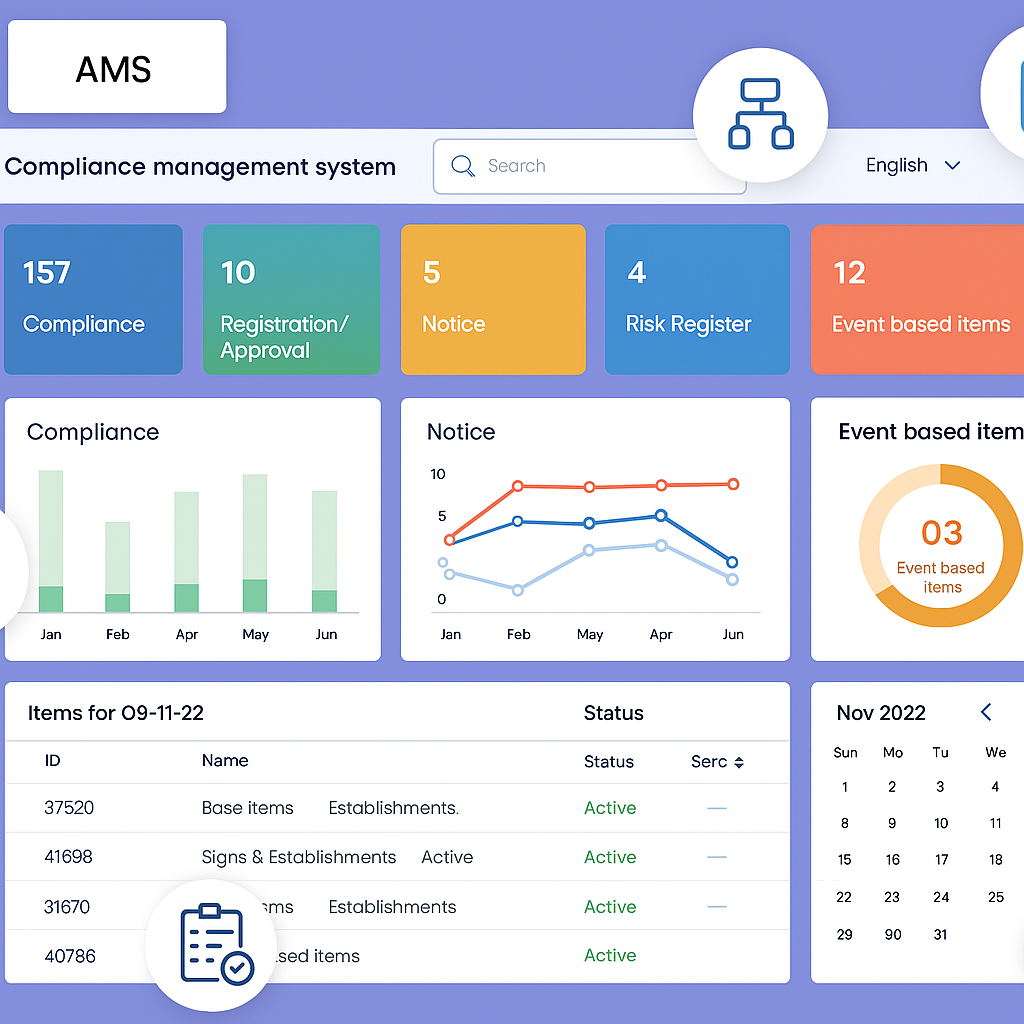This screenshot has width=1024, height=1024.
Task: Focus the Search input field
Action: pos(589,167)
